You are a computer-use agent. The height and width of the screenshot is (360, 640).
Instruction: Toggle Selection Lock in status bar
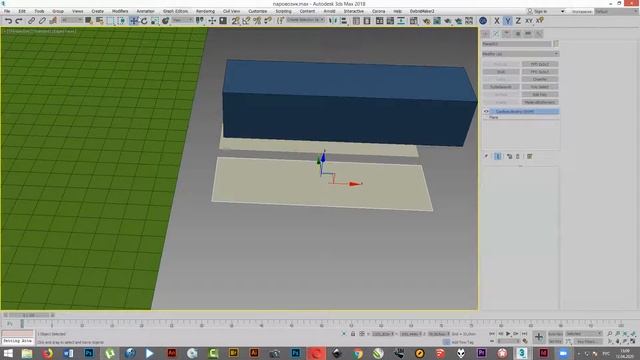[x=353, y=334]
